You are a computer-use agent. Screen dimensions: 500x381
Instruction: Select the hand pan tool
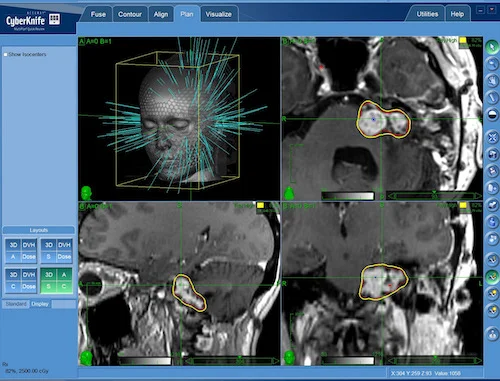pos(492,80)
